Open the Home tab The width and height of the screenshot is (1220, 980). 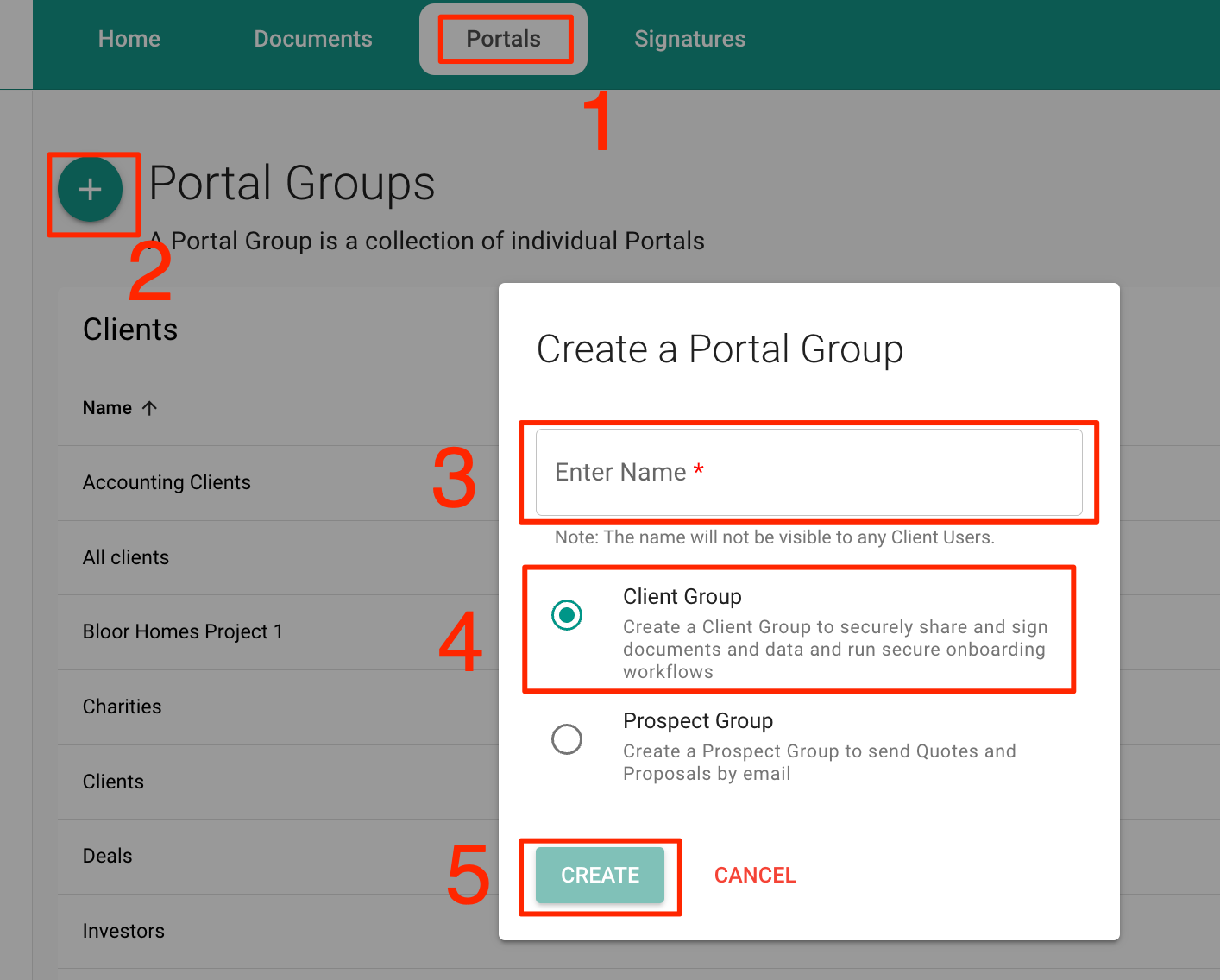[129, 39]
